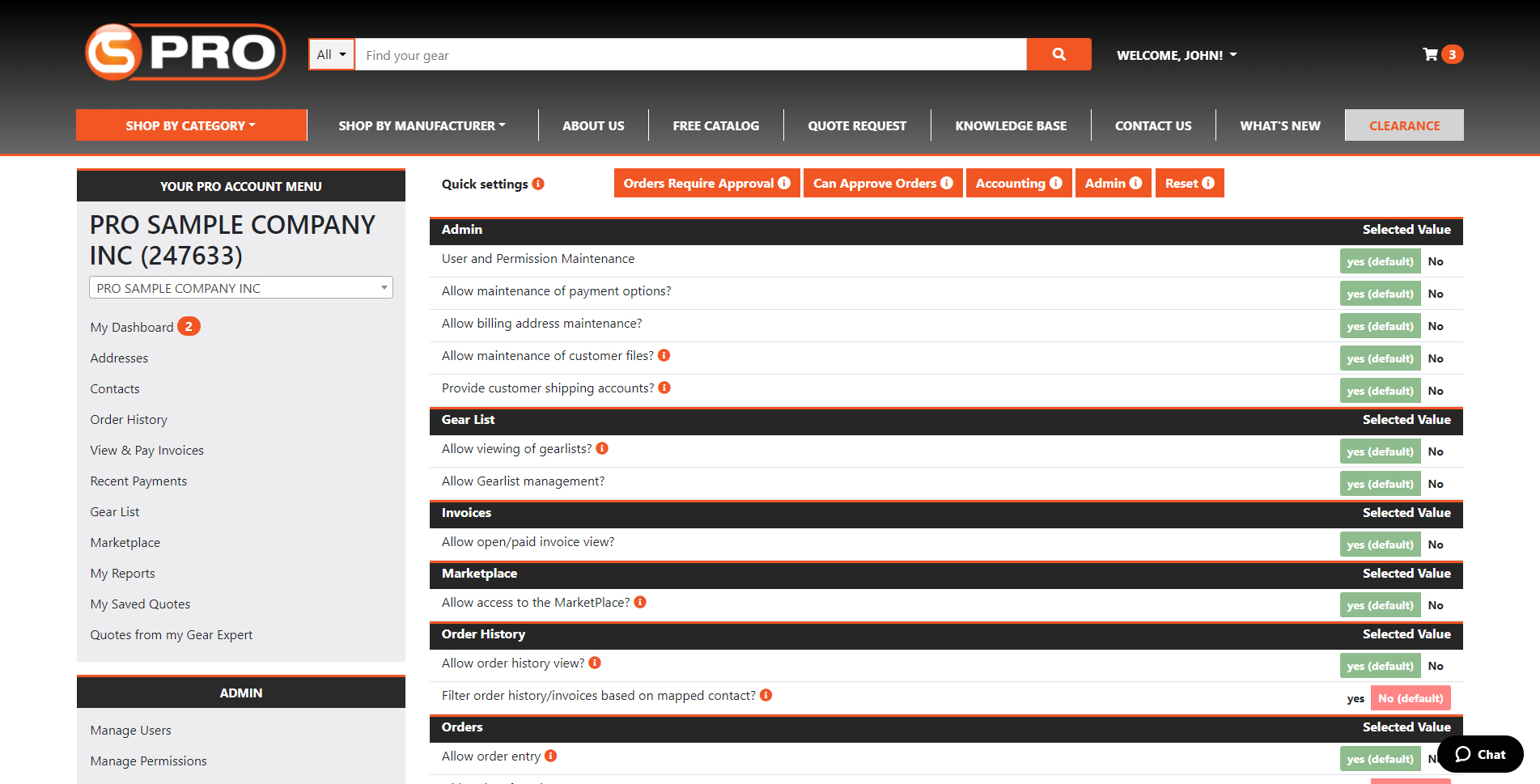Apply Can Approve Orders quick setting
Screen dimensions: 1540x784
coord(883,183)
